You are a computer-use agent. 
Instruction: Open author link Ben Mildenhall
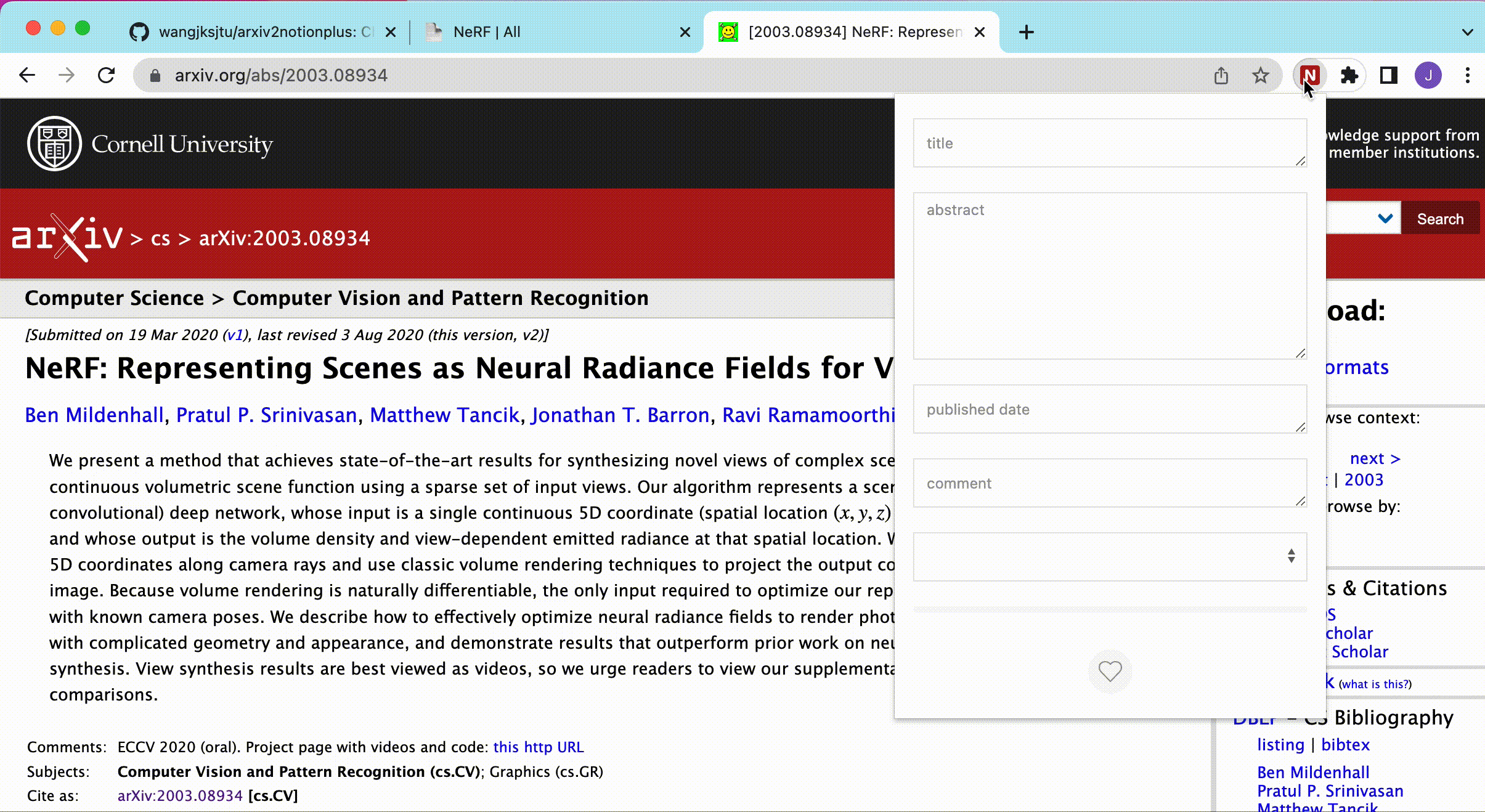[94, 415]
